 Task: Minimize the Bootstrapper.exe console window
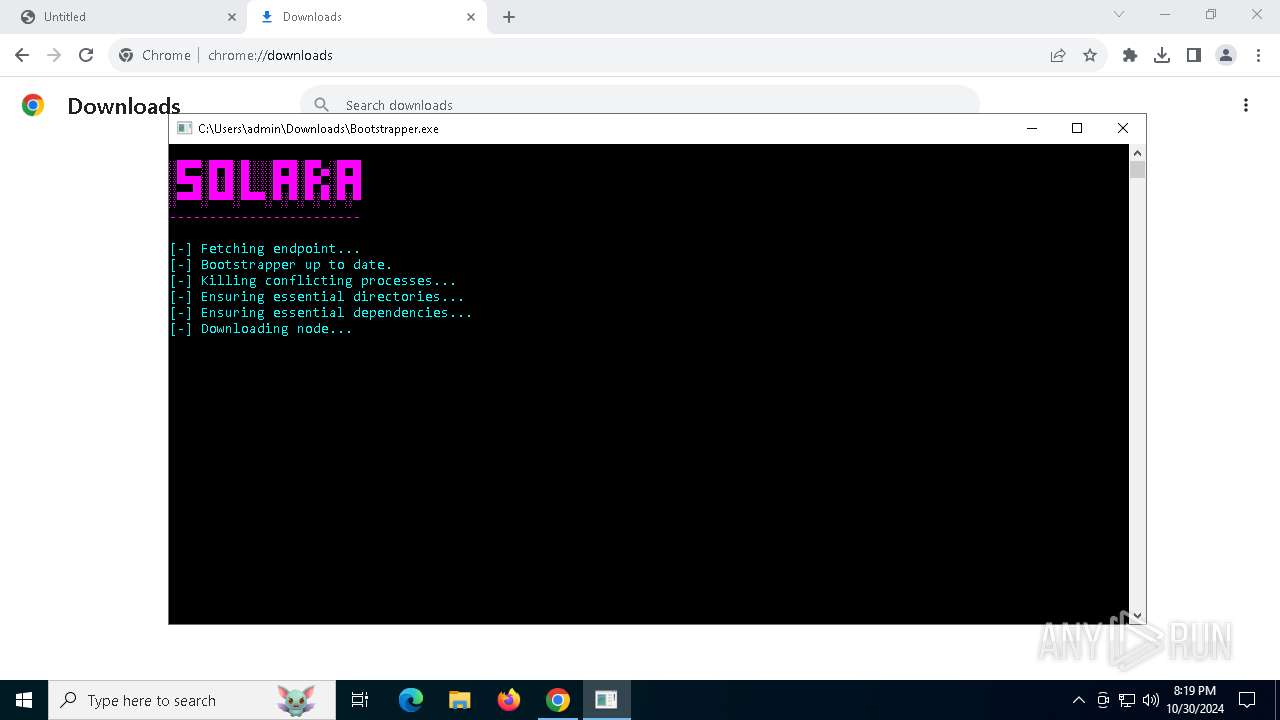(1032, 128)
